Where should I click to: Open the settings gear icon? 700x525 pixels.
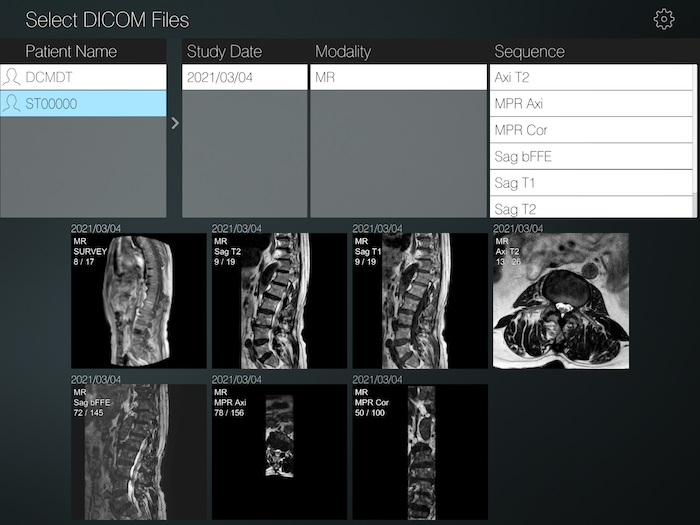[664, 20]
